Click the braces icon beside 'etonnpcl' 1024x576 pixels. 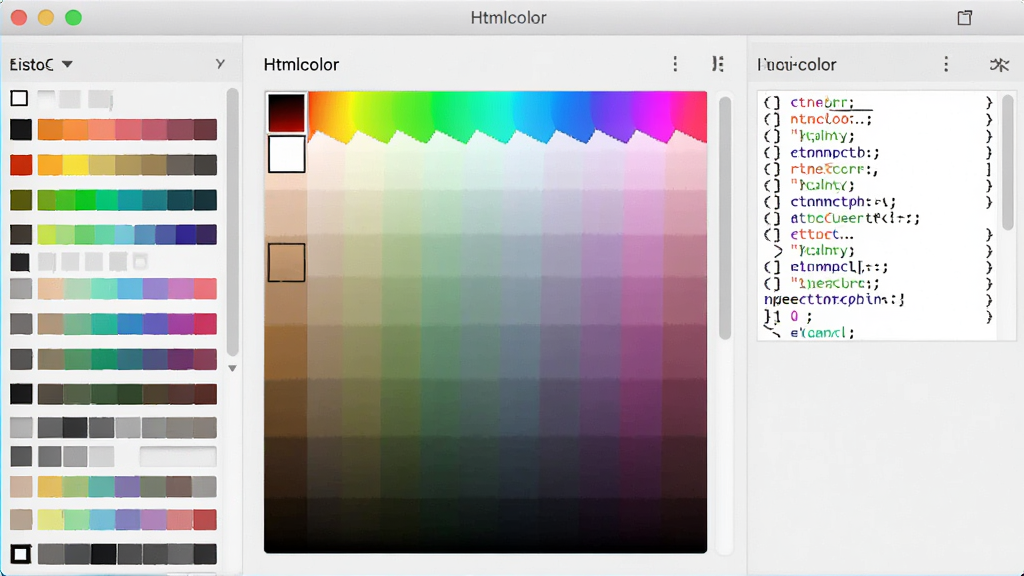pyautogui.click(x=772, y=266)
